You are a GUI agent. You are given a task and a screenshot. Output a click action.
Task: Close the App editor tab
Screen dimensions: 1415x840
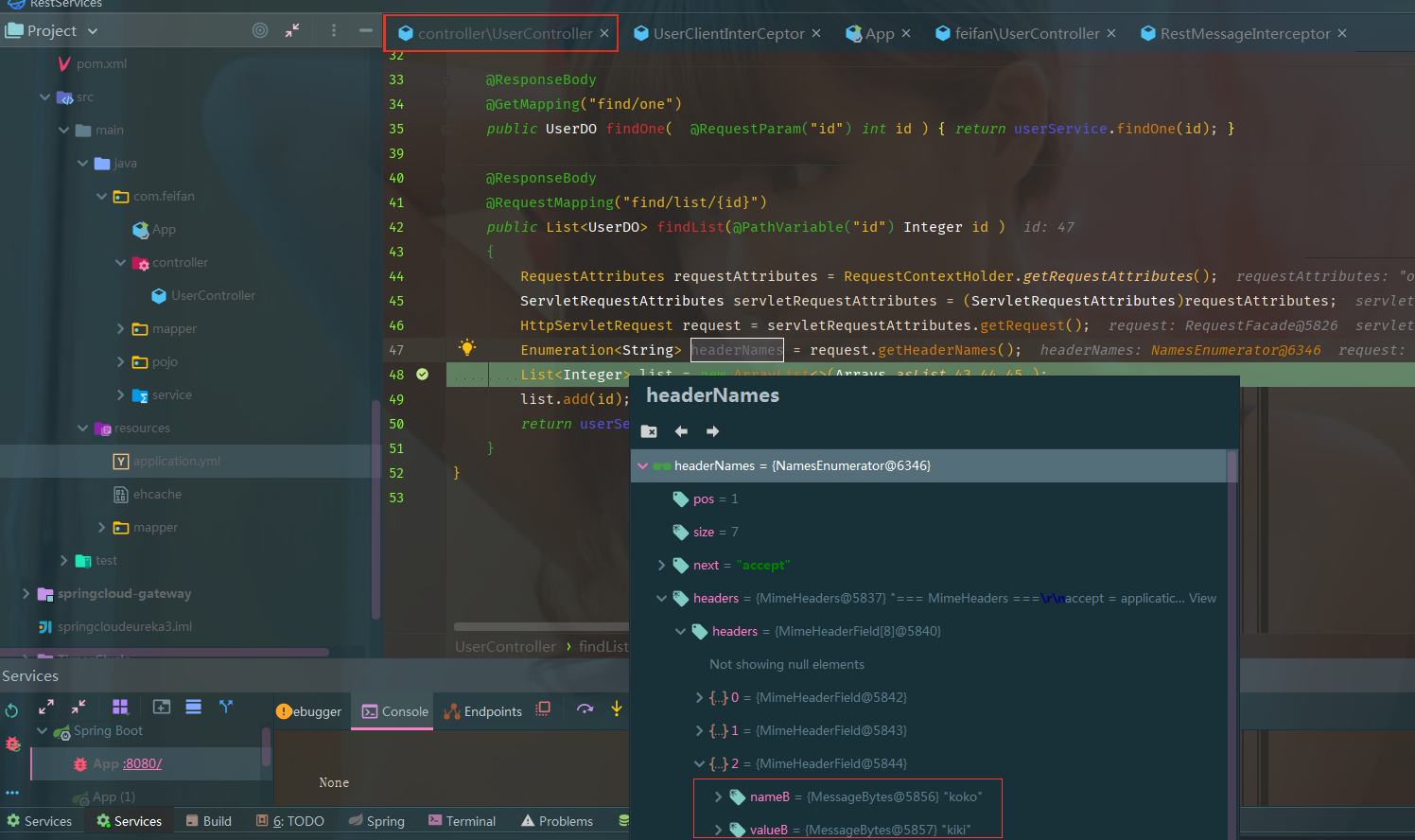[x=906, y=33]
